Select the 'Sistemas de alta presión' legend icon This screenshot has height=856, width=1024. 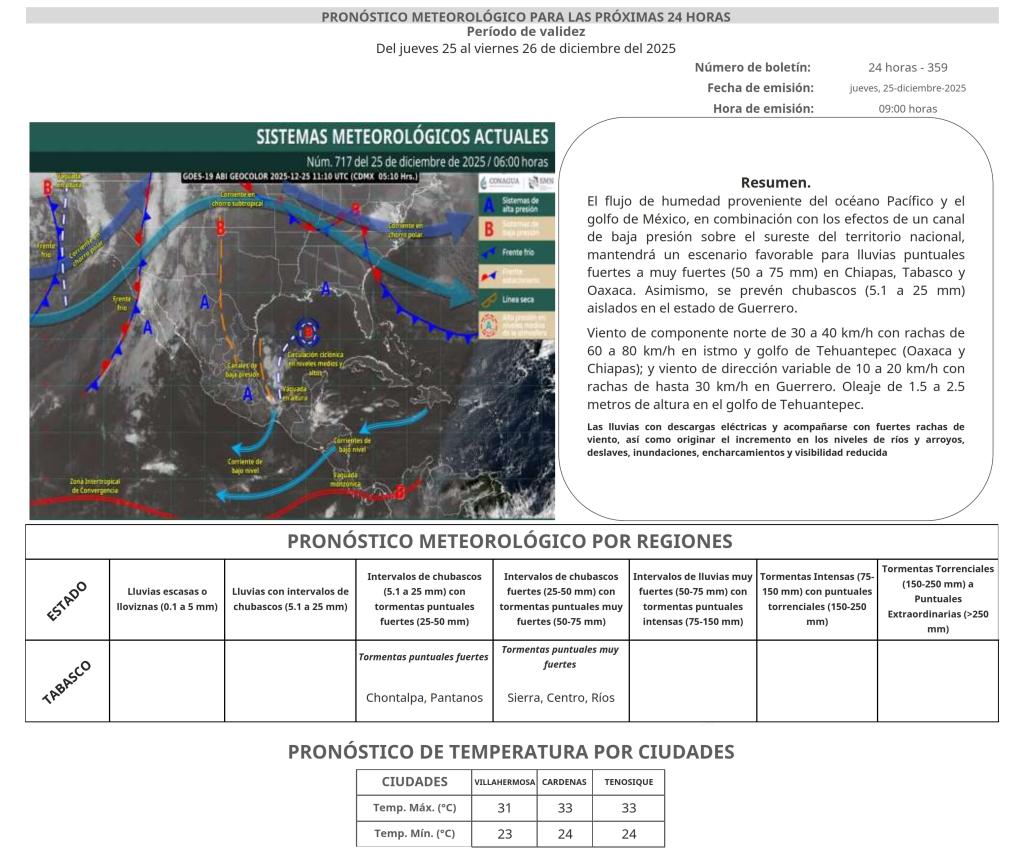(x=489, y=205)
